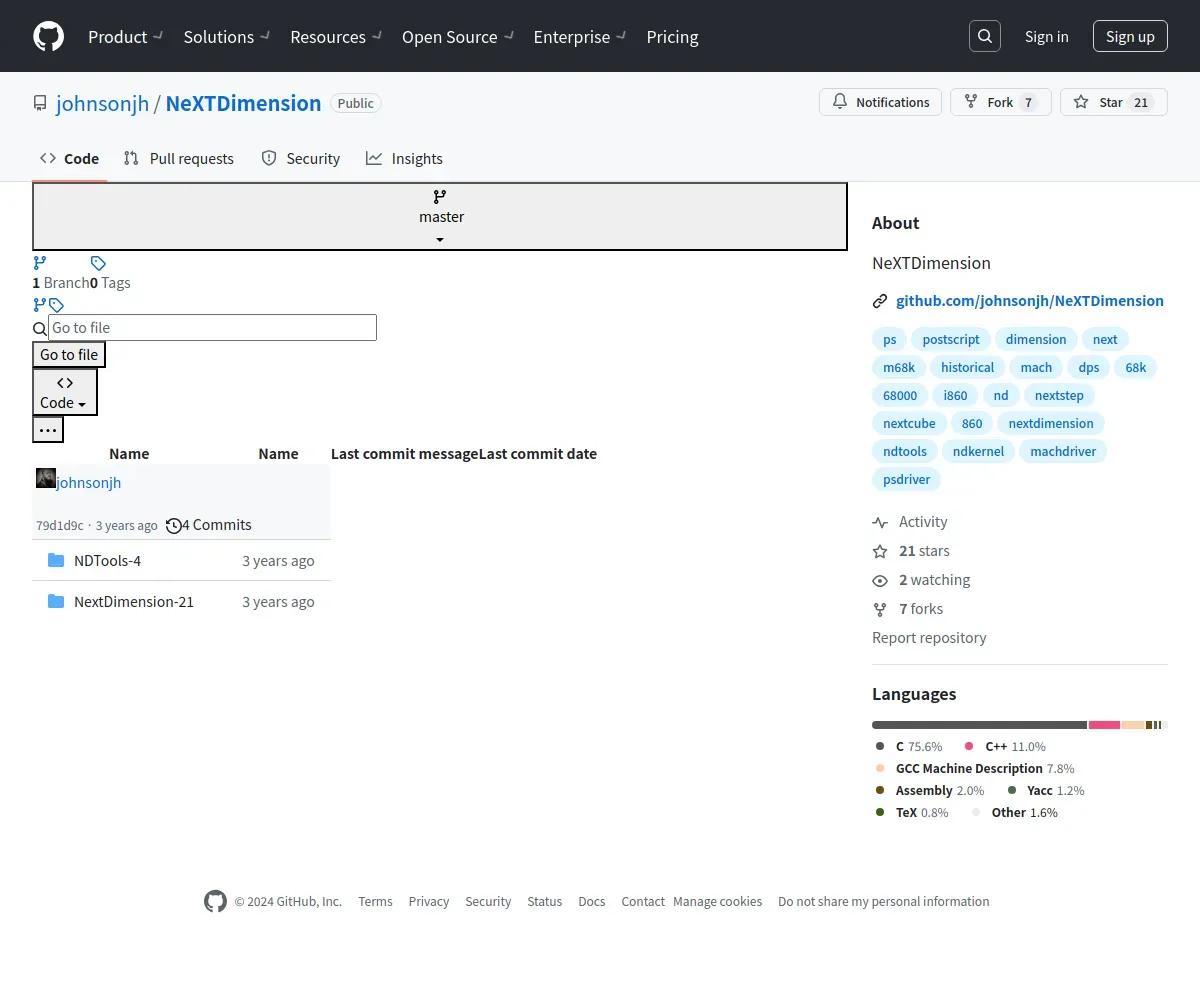
Task: Switch to the Insights tab
Action: [x=404, y=158]
